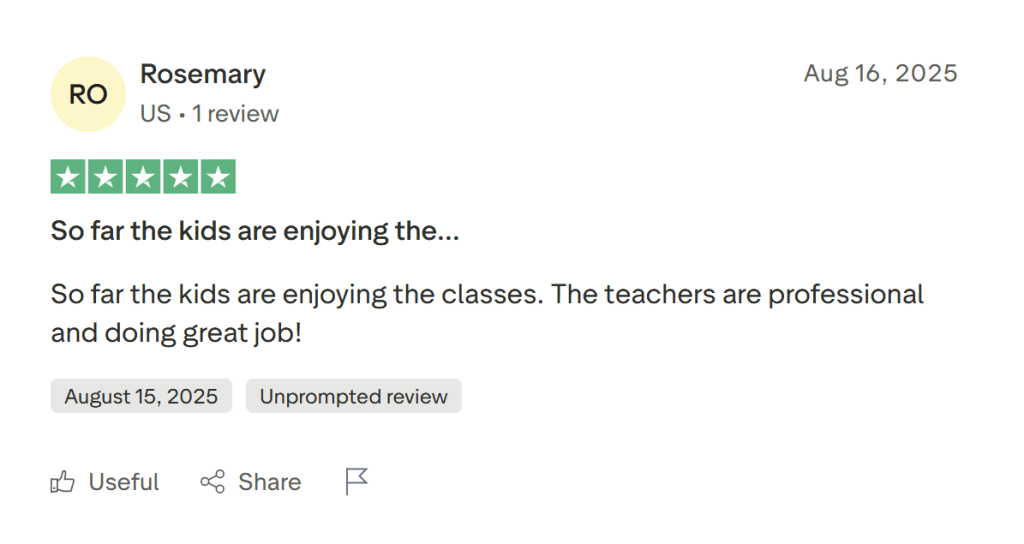
Task: Click the August 15, 2025 date tag
Action: point(141,396)
